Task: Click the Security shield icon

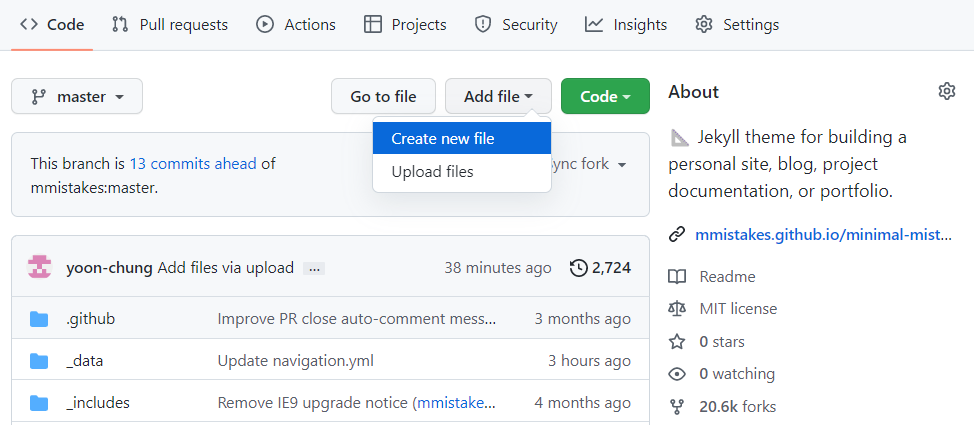Action: pos(483,25)
